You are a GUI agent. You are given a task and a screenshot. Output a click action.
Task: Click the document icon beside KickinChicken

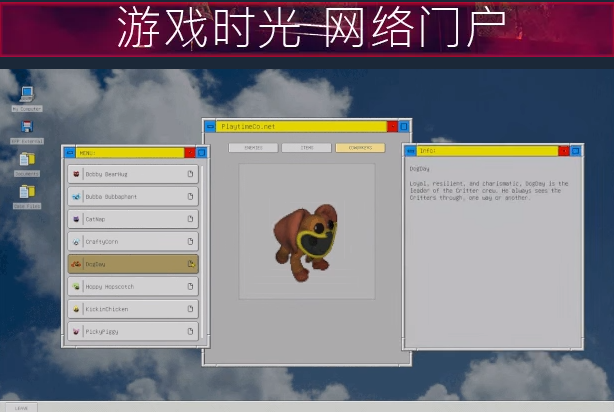coord(190,309)
